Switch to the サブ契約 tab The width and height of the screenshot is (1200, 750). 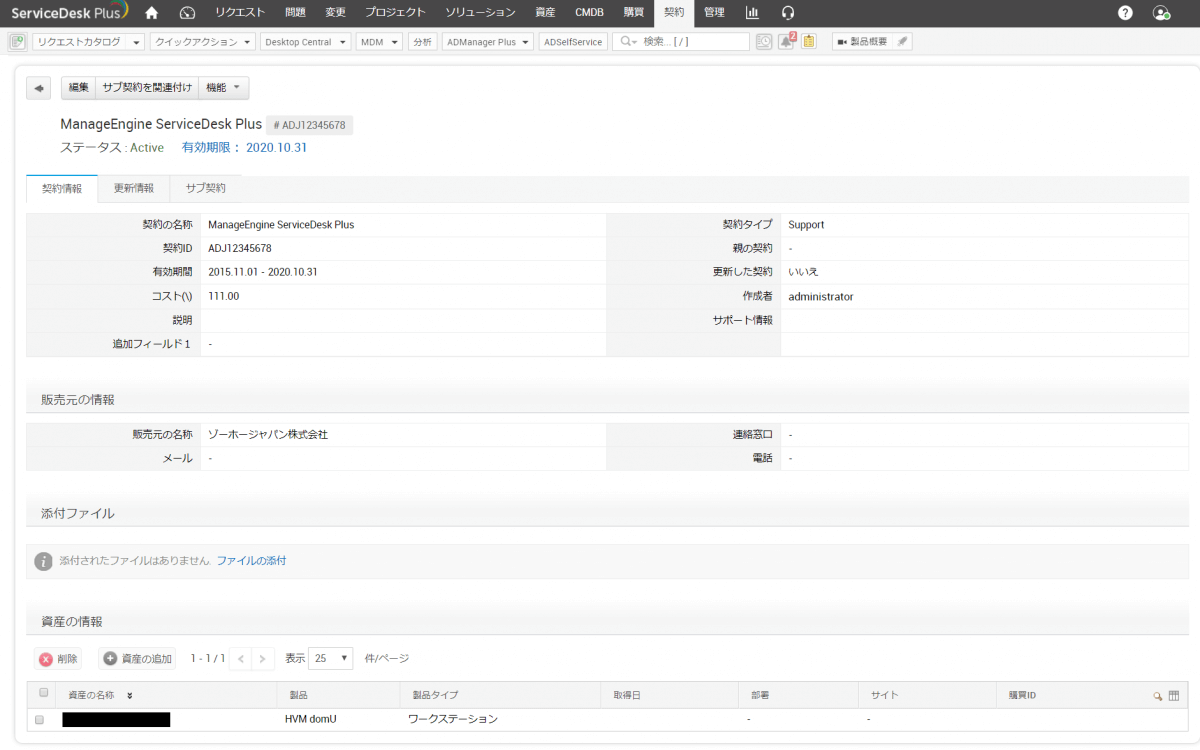coord(205,188)
